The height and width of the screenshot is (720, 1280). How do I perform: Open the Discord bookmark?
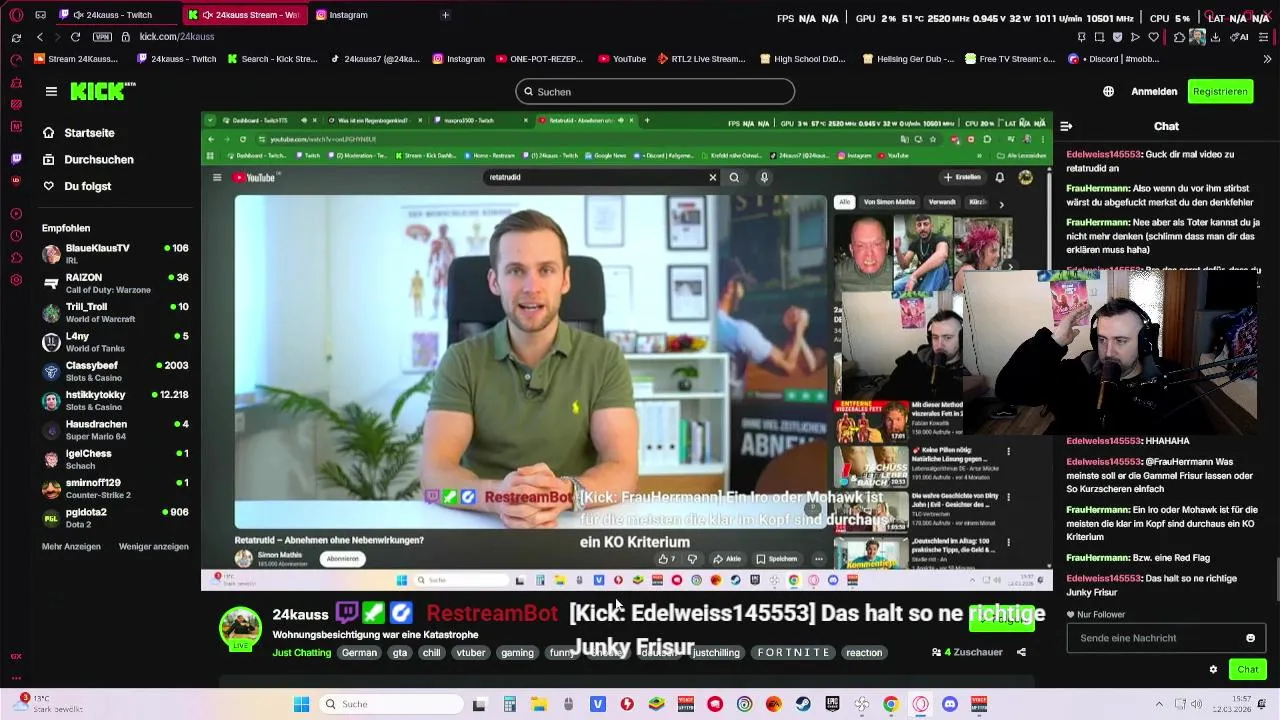(1113, 59)
